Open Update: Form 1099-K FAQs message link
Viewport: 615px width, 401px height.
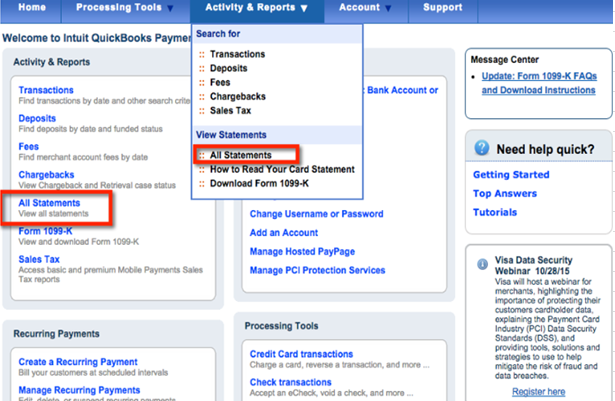coord(539,83)
